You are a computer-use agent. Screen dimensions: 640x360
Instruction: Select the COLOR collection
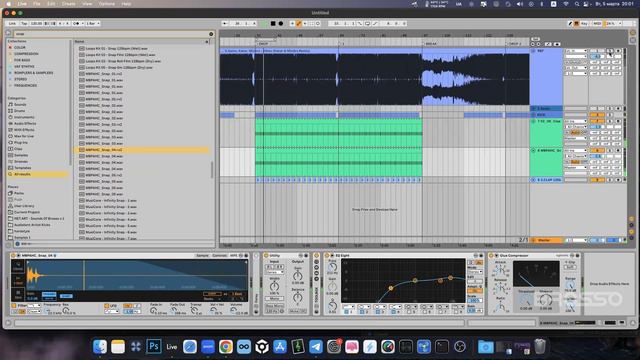click(20, 47)
